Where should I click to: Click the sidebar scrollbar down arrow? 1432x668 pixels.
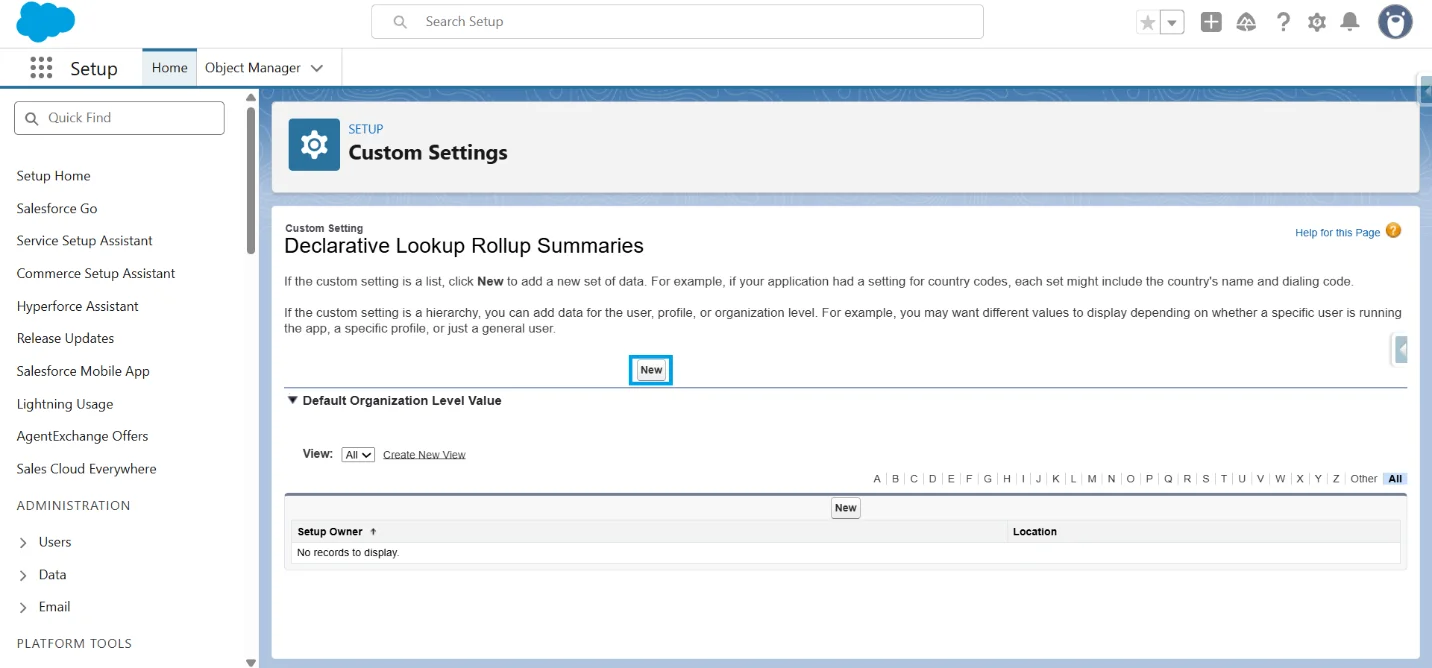[251, 661]
